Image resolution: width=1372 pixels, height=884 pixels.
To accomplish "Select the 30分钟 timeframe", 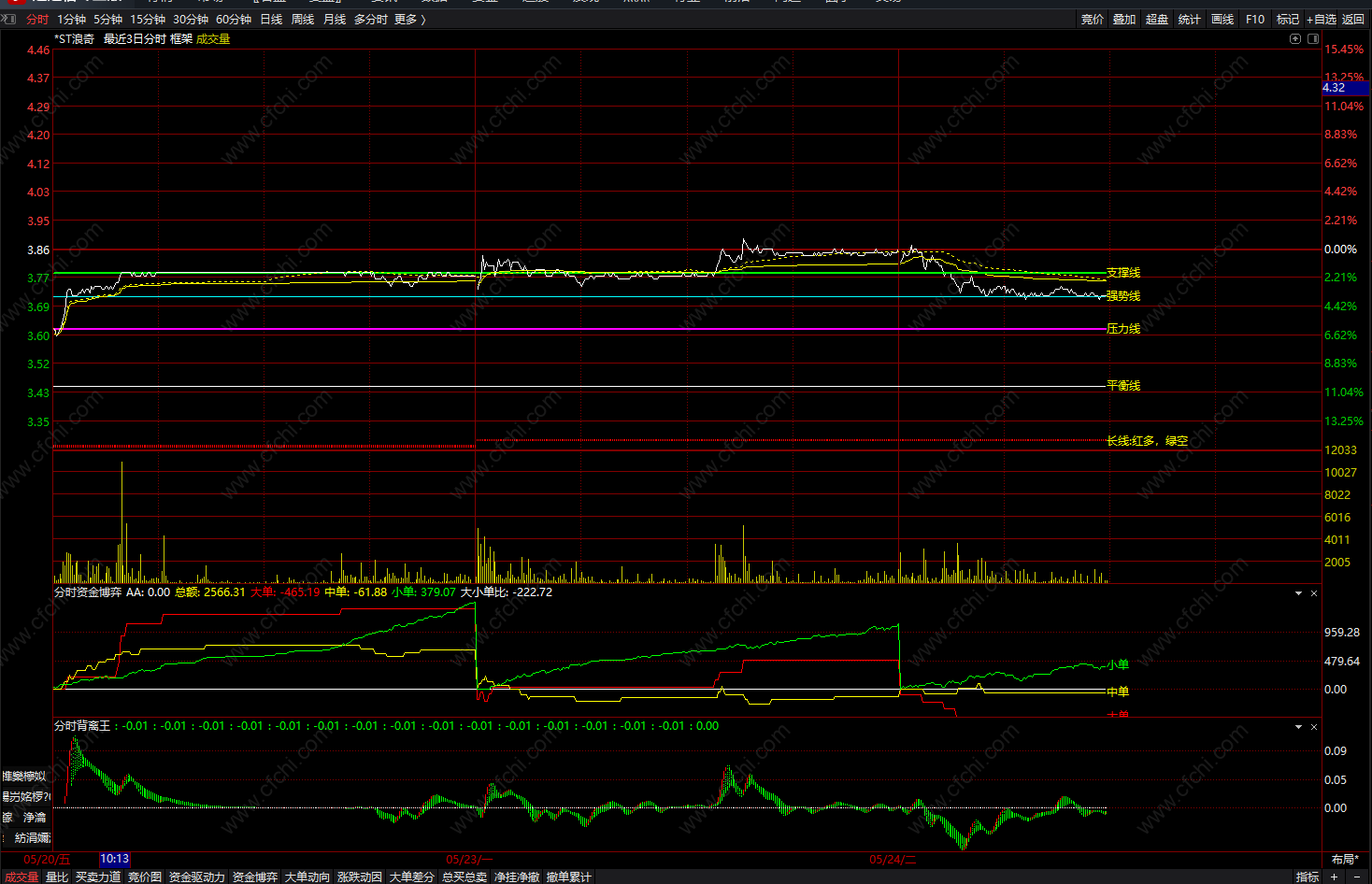I will coord(191,19).
